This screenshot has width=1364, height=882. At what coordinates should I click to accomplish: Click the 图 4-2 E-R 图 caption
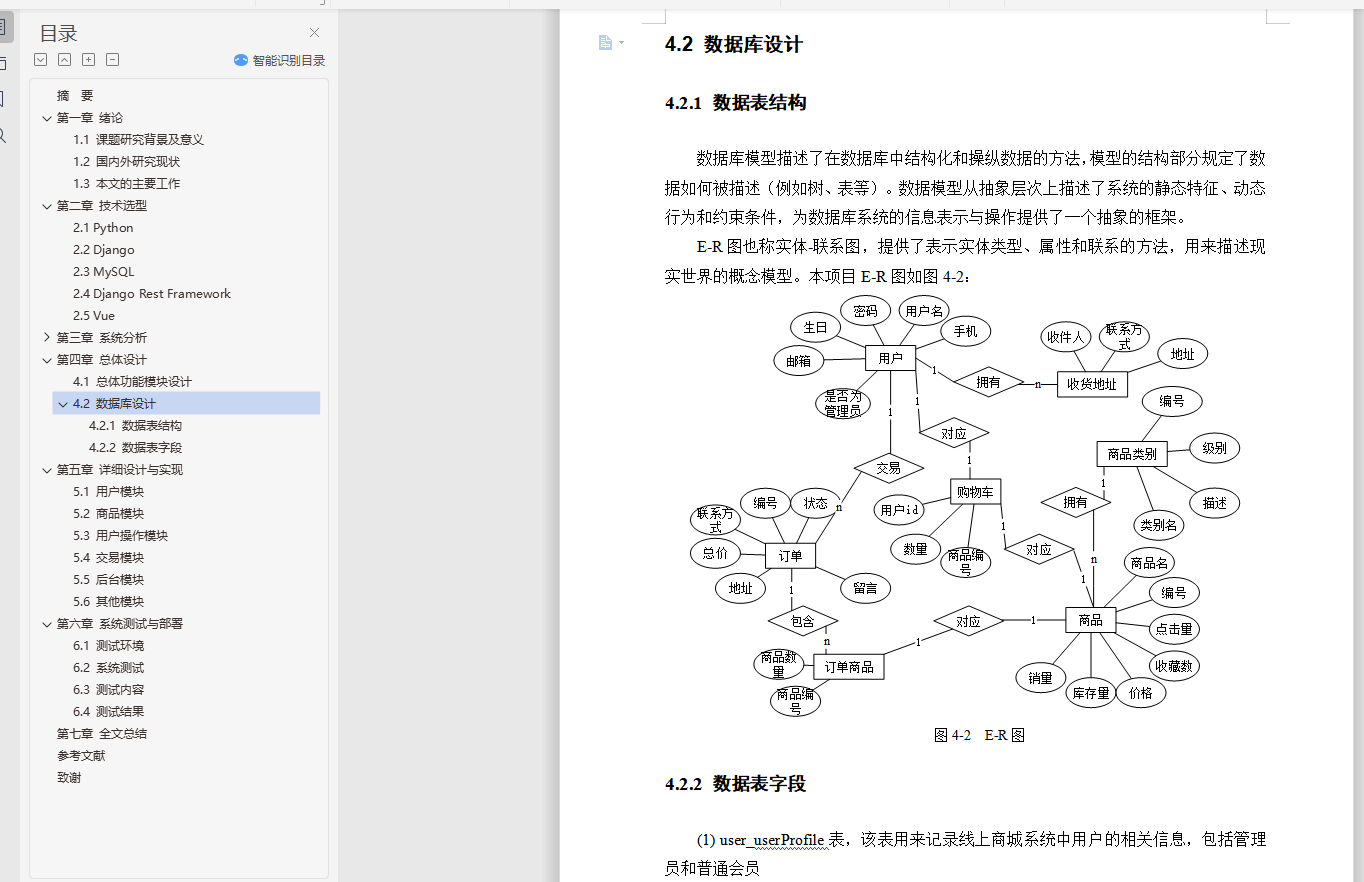[x=979, y=735]
